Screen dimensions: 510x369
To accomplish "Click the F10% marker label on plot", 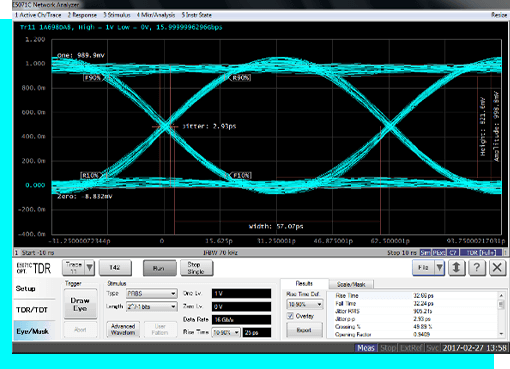I will tap(241, 175).
